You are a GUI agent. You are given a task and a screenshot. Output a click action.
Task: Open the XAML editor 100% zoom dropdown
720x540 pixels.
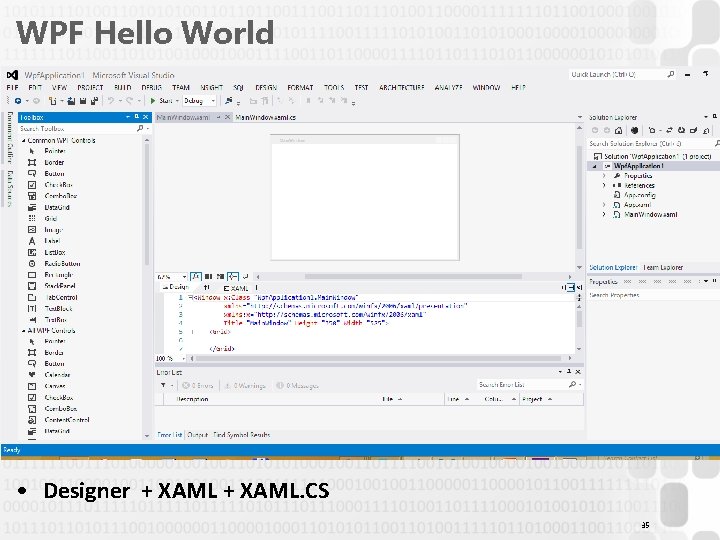click(184, 358)
